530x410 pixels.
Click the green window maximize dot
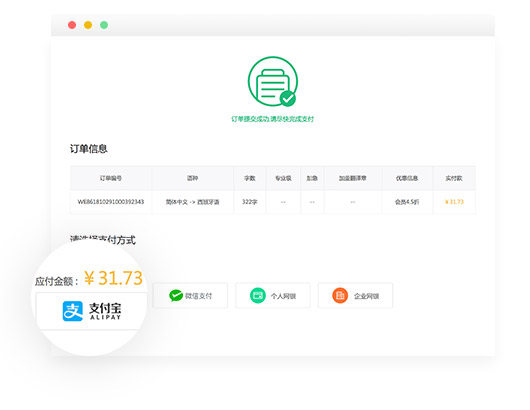click(104, 25)
